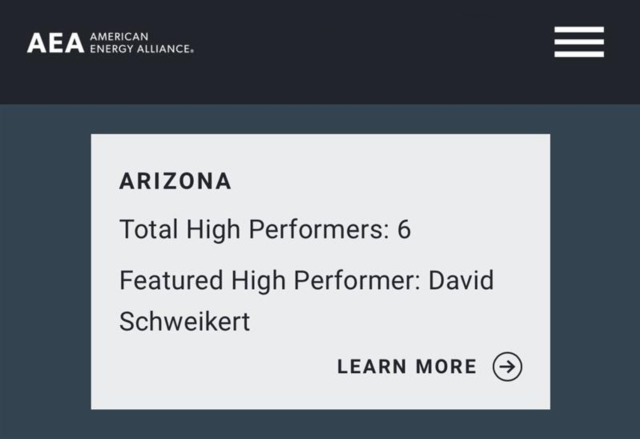The image size is (640, 439).
Task: Click the word Total on the Arizona card
Action: (x=147, y=229)
